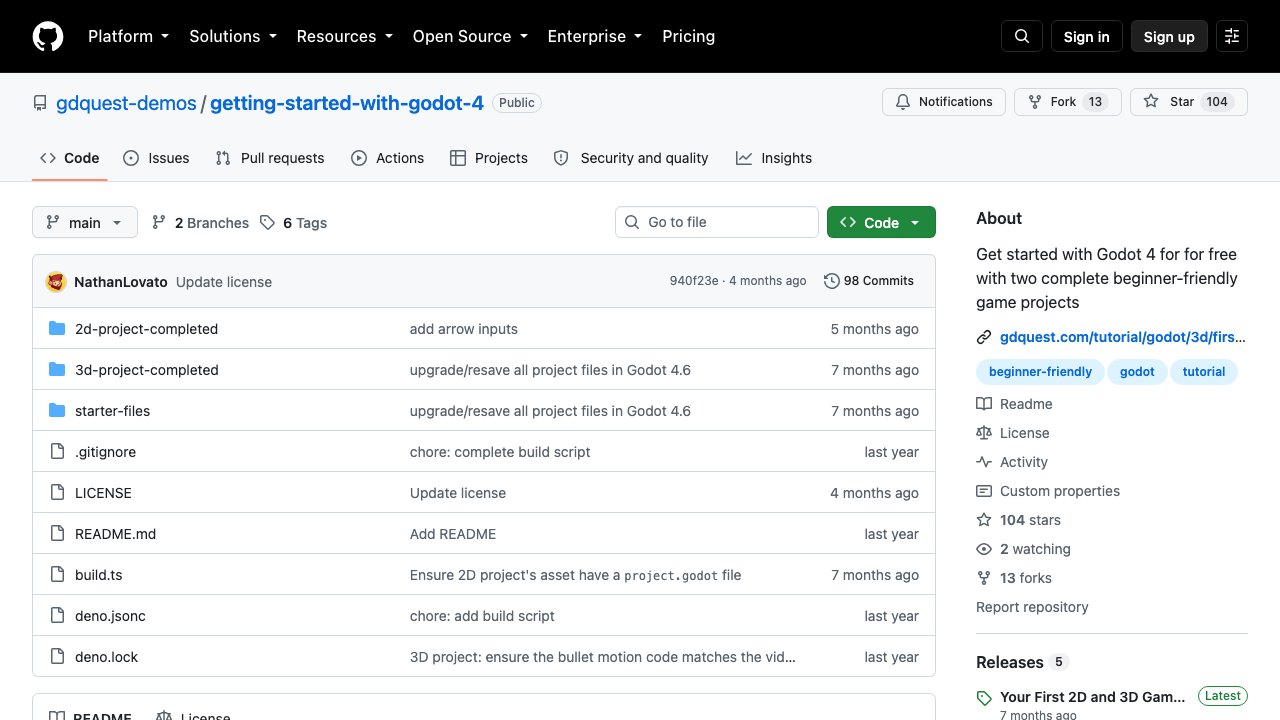This screenshot has width=1280, height=720.
Task: View the 104 stars link
Action: point(1018,520)
